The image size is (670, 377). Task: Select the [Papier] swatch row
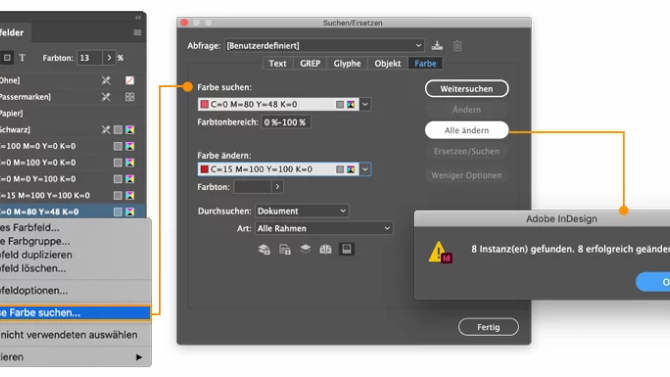click(73, 113)
